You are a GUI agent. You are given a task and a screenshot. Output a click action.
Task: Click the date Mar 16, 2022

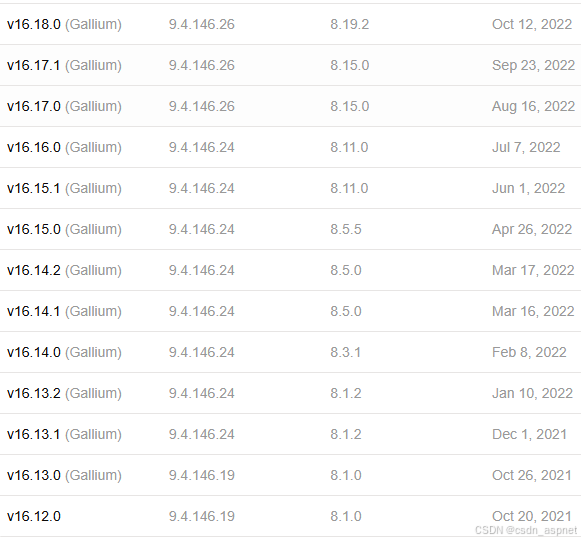coord(533,312)
